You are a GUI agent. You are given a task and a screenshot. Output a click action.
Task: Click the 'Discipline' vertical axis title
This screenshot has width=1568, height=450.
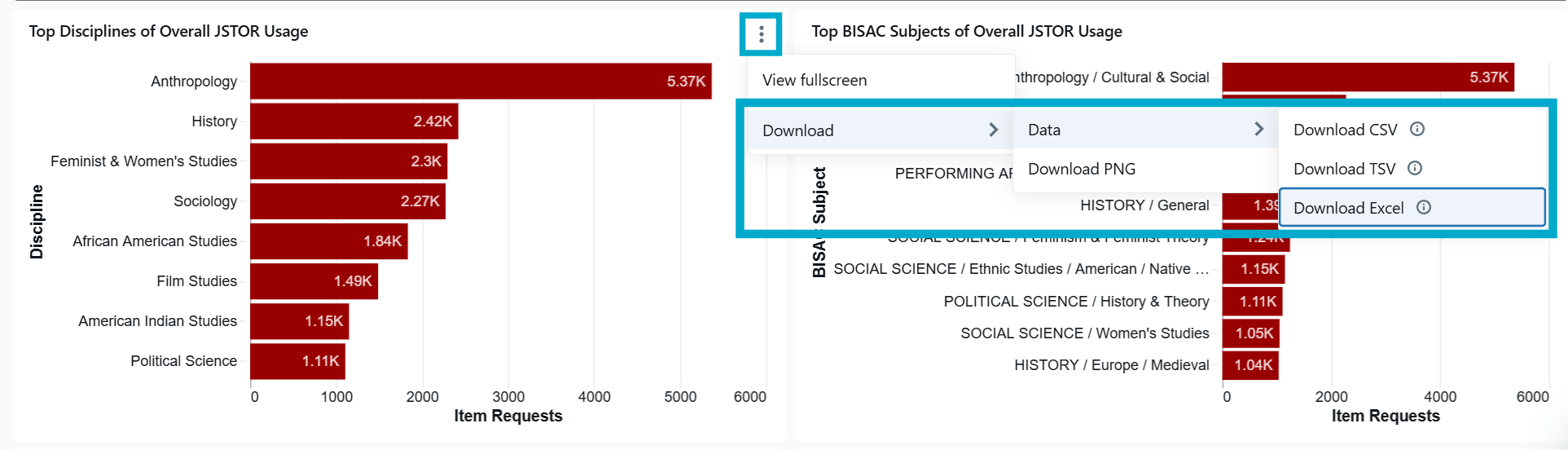[x=37, y=221]
